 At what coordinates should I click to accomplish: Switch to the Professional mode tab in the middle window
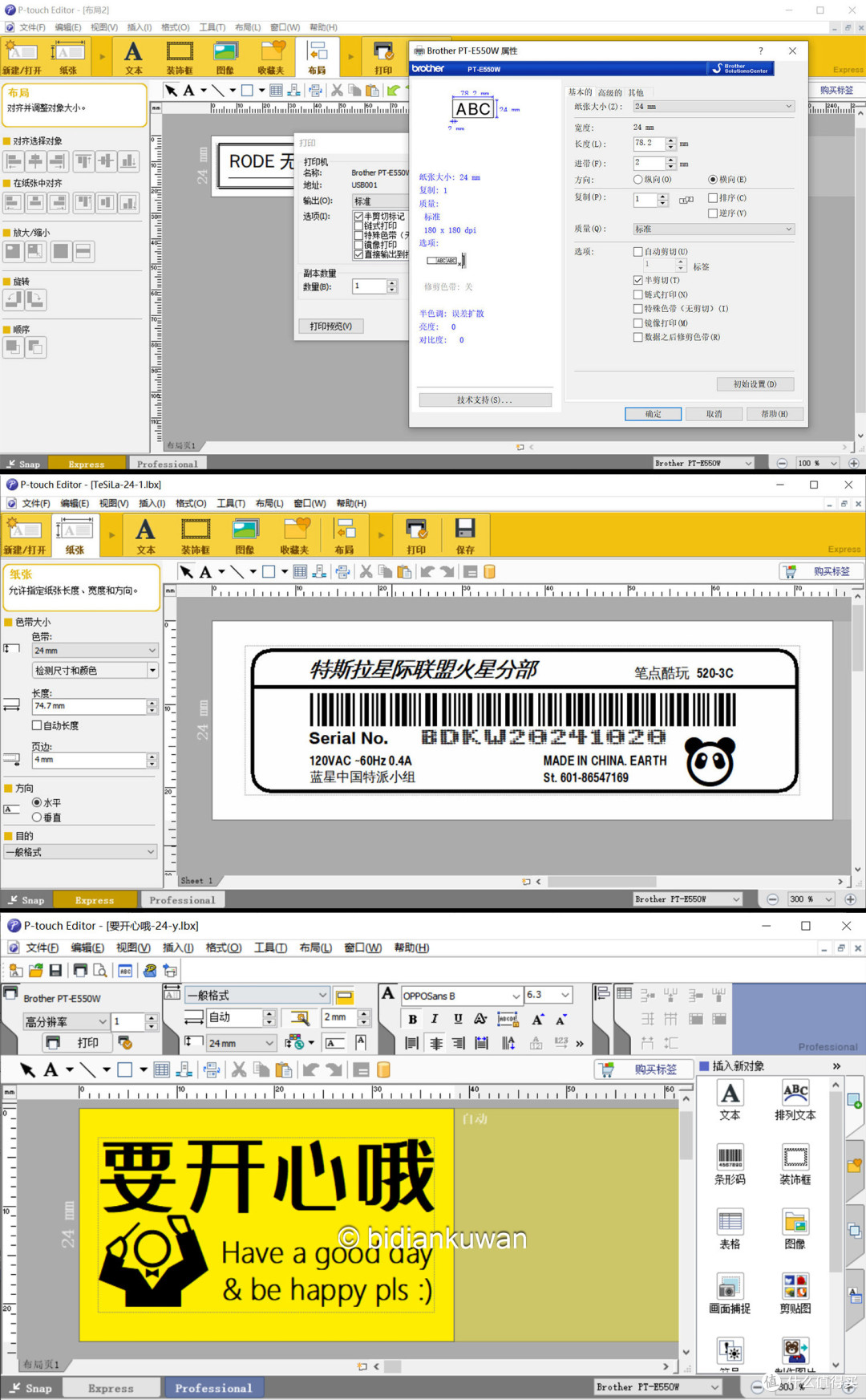point(182,900)
